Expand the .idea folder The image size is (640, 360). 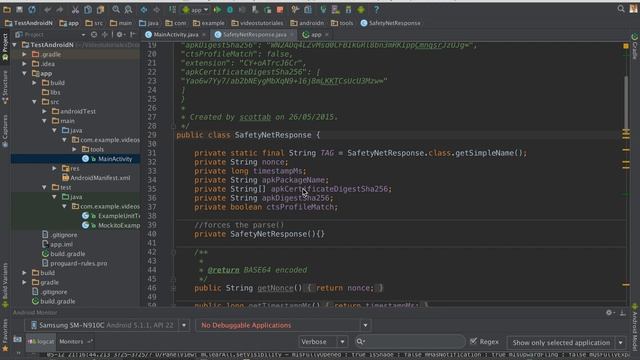[x=24, y=64]
